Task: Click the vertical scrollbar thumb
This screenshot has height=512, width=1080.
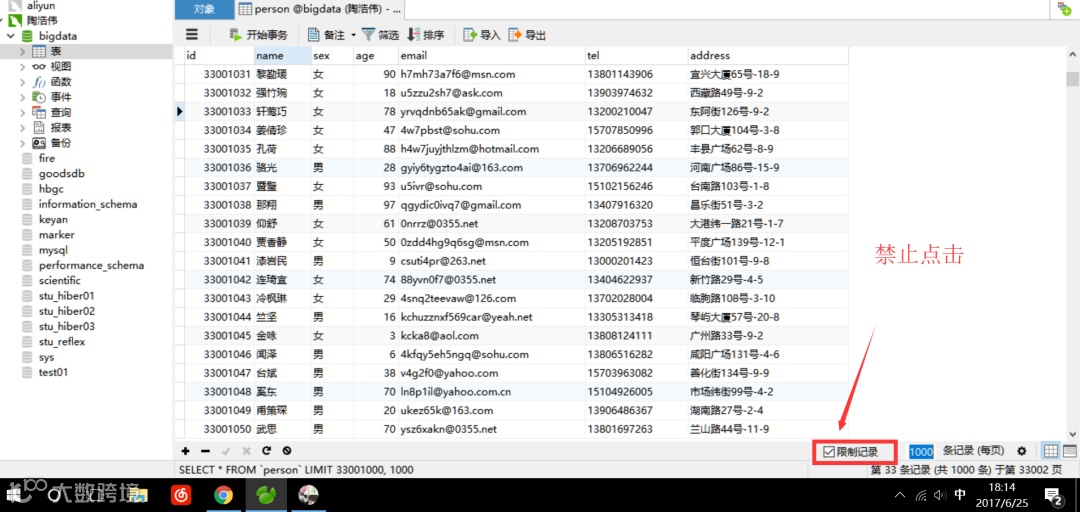Action: pos(1073,78)
